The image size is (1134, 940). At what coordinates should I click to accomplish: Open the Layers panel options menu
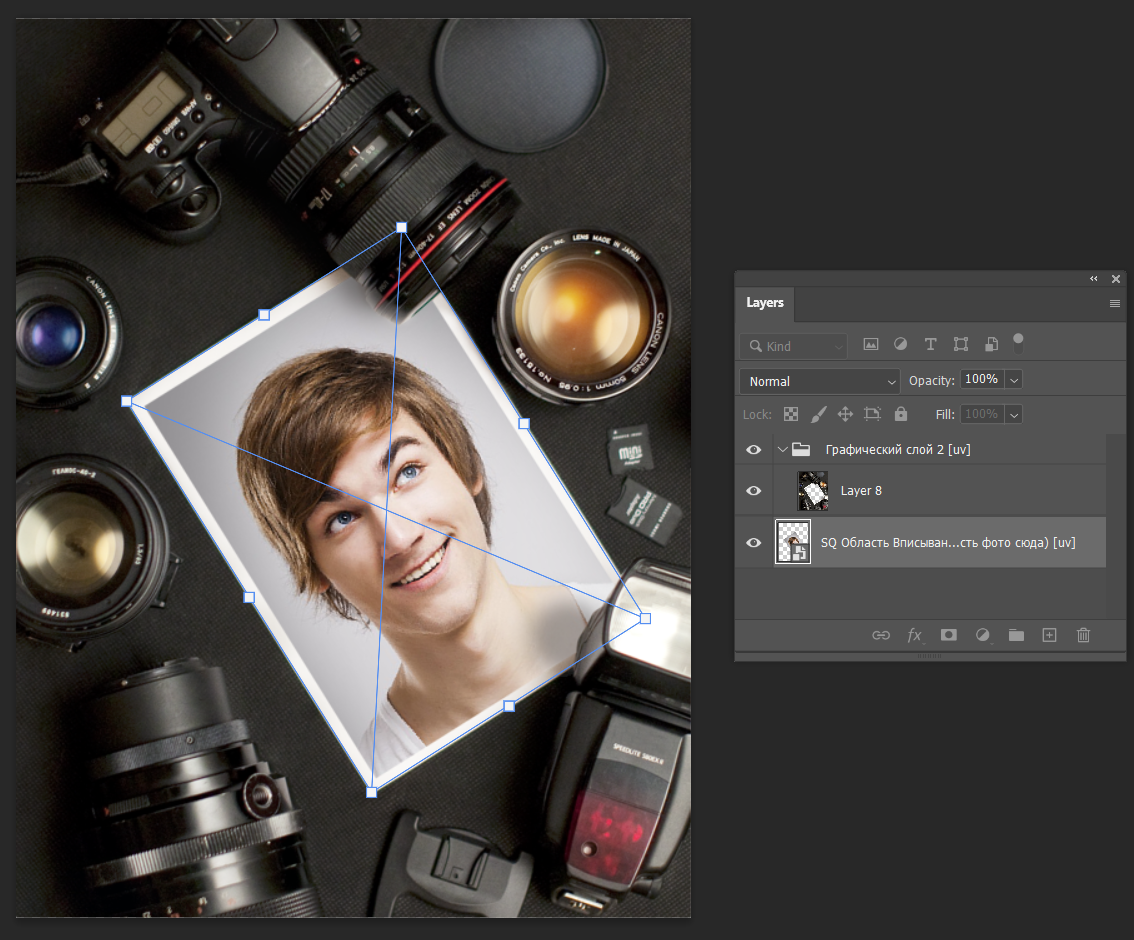click(x=1114, y=303)
